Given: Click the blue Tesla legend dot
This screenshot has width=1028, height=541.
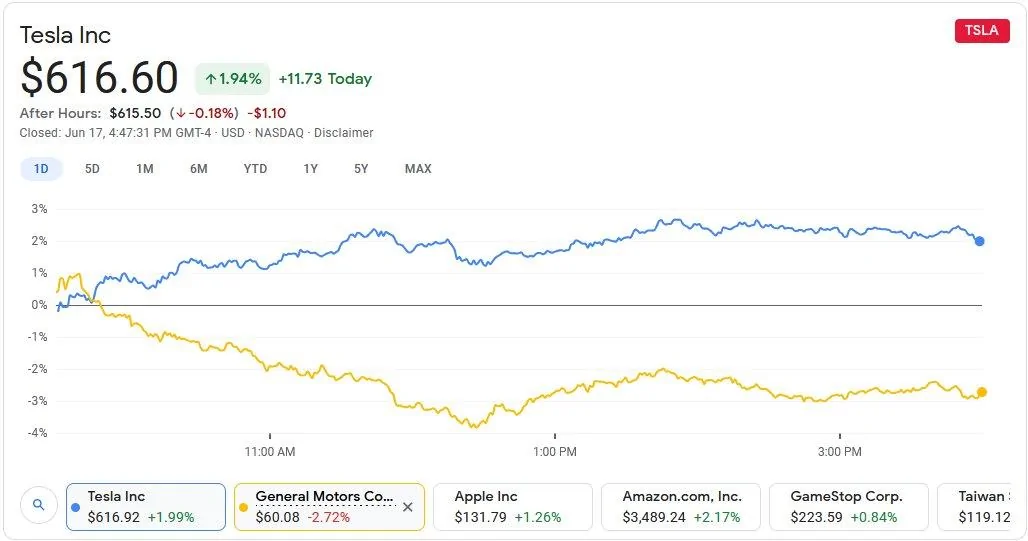Looking at the screenshot, I should click(76, 507).
